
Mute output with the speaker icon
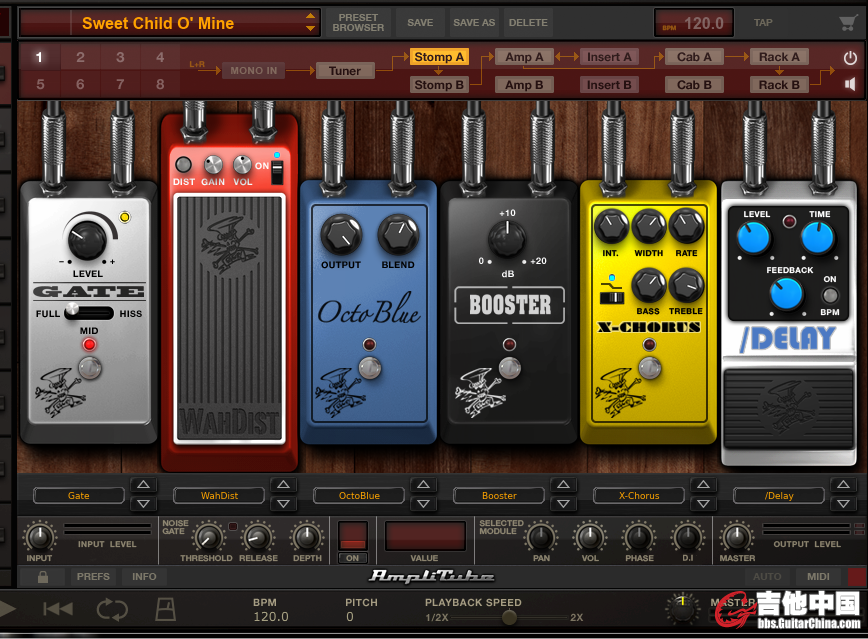tap(850, 84)
